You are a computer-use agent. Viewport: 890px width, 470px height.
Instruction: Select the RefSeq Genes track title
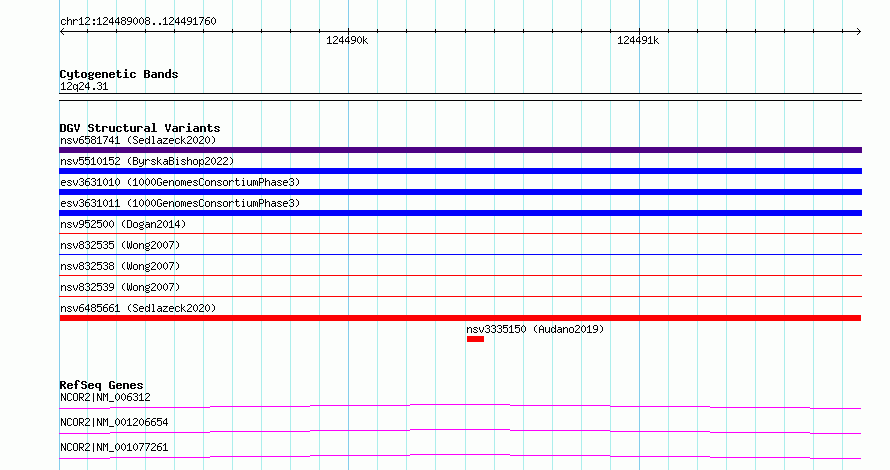(x=101, y=385)
